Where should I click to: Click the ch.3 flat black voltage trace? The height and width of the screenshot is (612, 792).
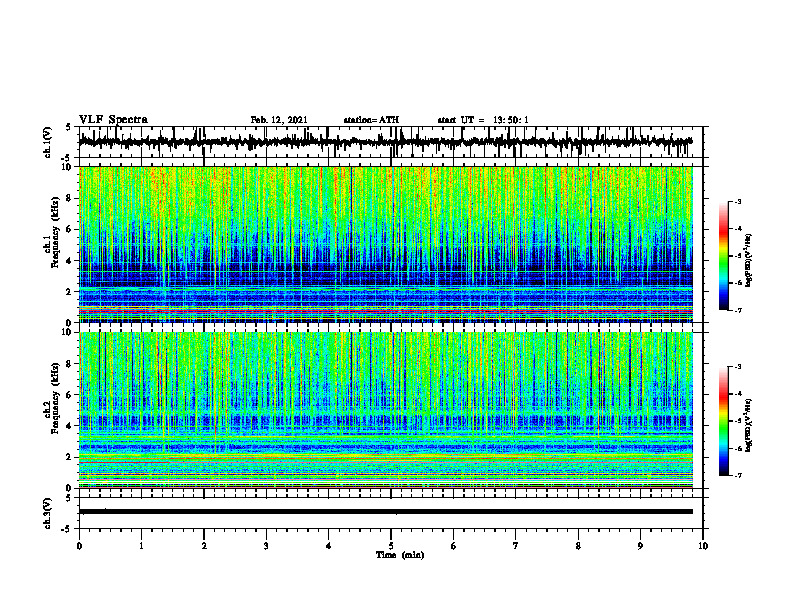coord(386,512)
